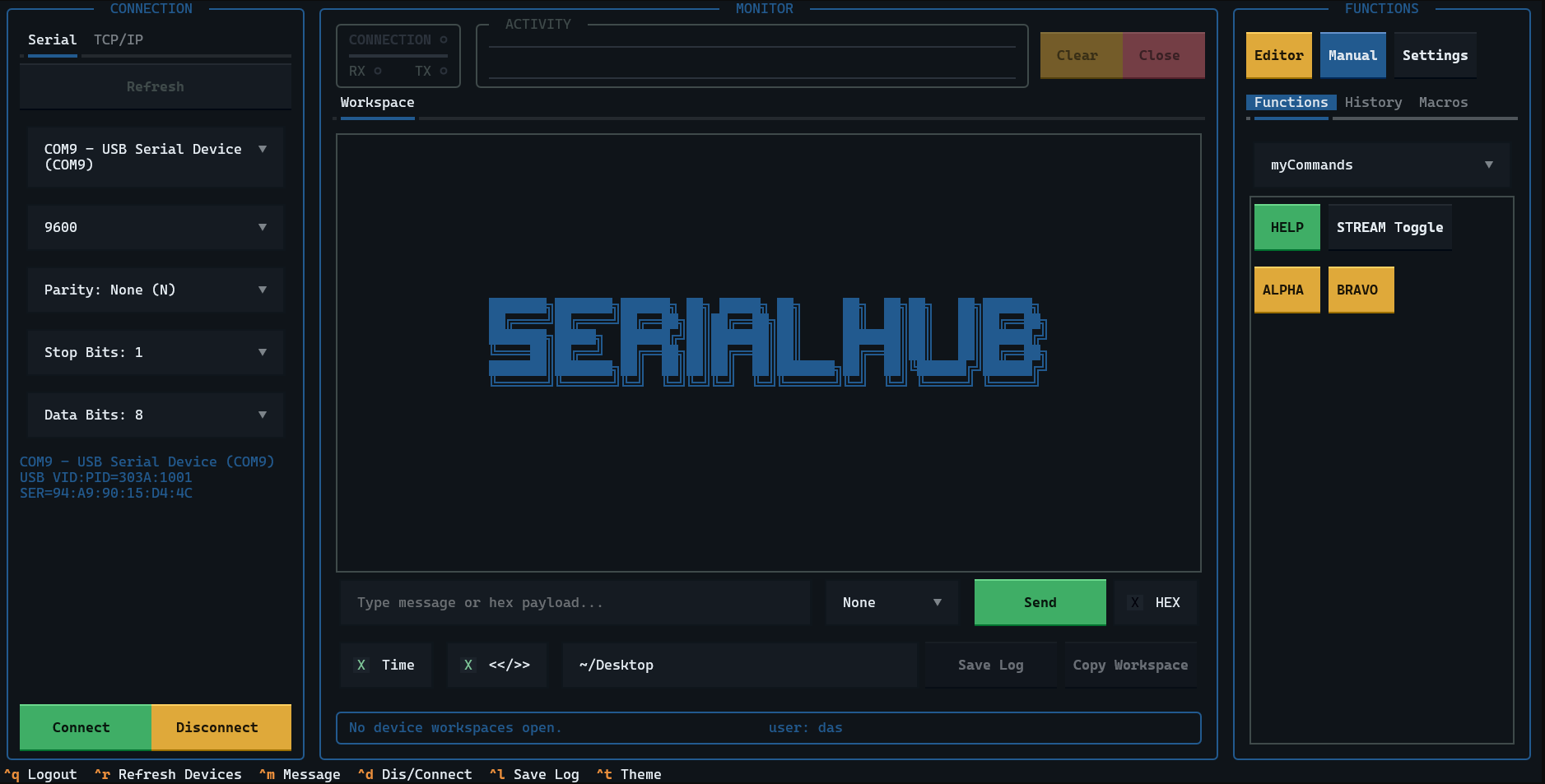Click the 'USB VID:PID=303A:1001' text
Viewport: 1545px width, 784px height.
106,477
